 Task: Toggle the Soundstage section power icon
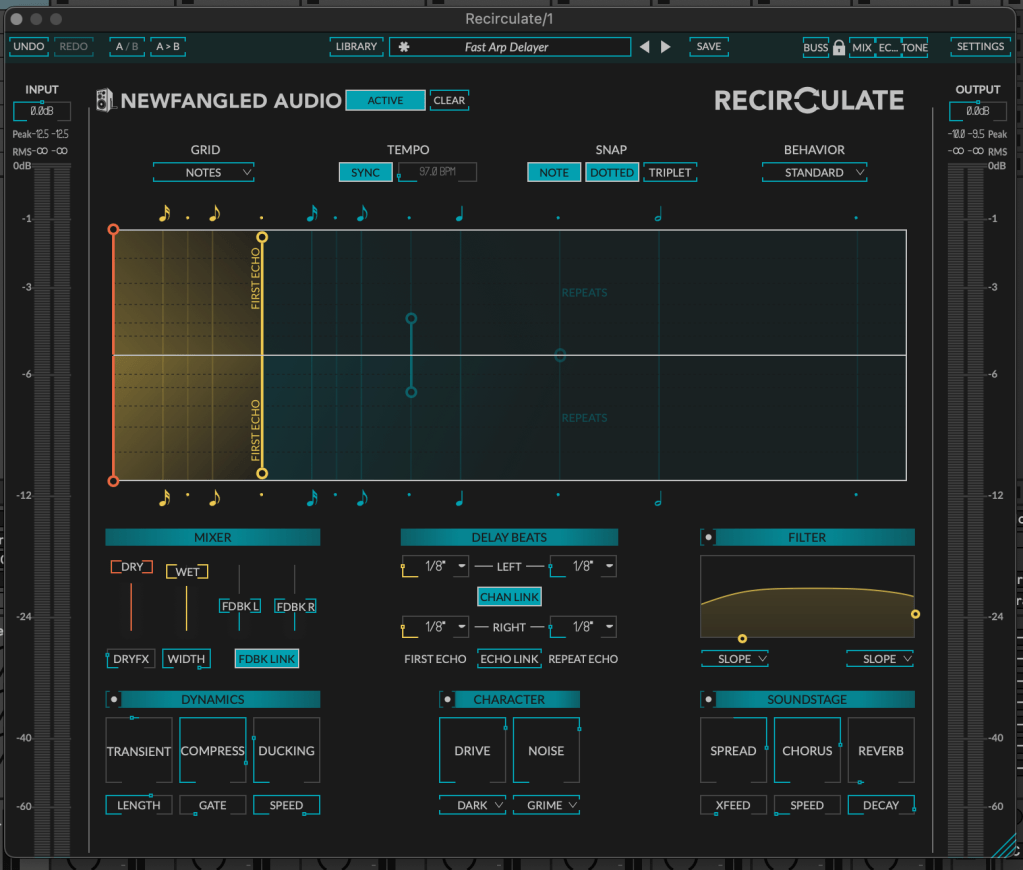click(x=709, y=699)
